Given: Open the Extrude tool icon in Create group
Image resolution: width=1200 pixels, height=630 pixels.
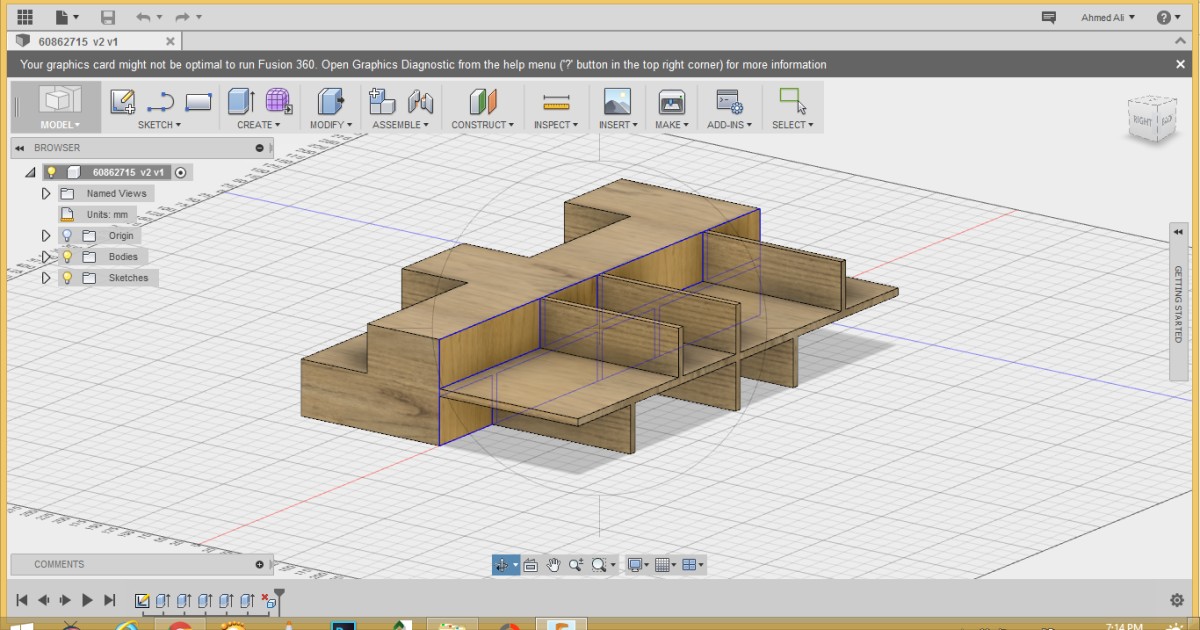Looking at the screenshot, I should pyautogui.click(x=240, y=100).
